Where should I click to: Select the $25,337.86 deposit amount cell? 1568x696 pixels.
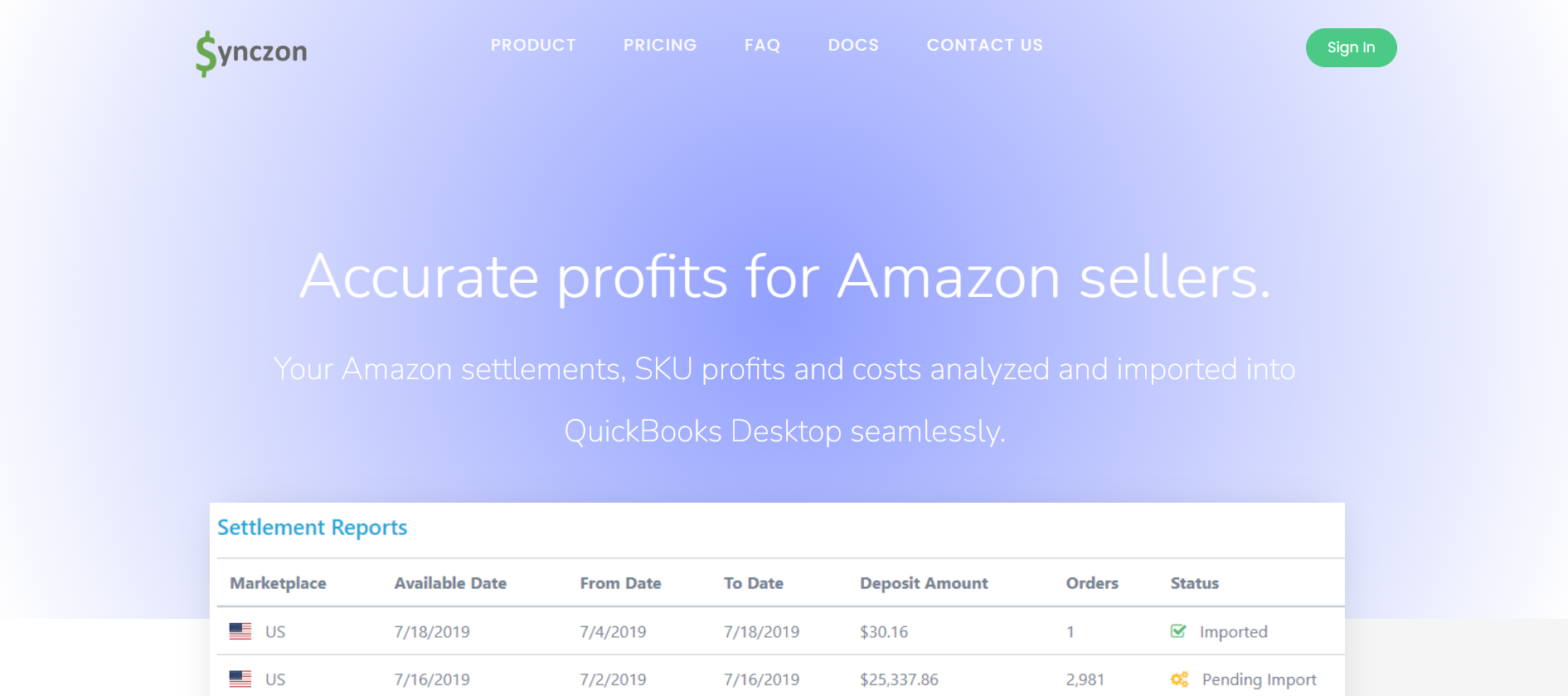(x=899, y=679)
